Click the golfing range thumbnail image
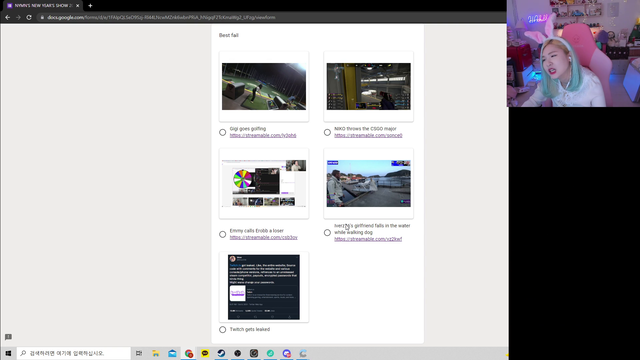The image size is (640, 360). click(x=264, y=87)
